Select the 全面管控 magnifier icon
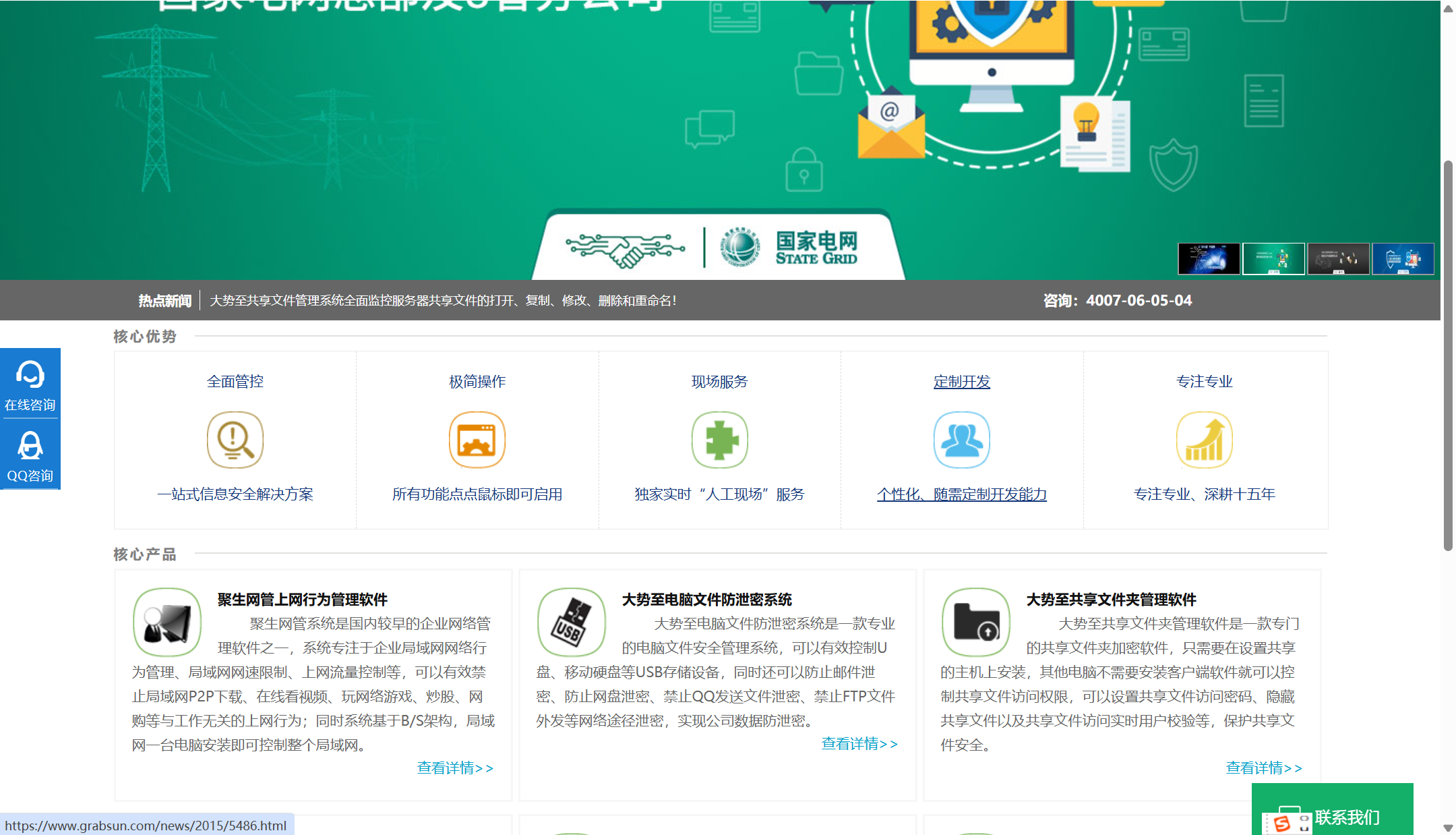This screenshot has width=1456, height=835. click(234, 439)
